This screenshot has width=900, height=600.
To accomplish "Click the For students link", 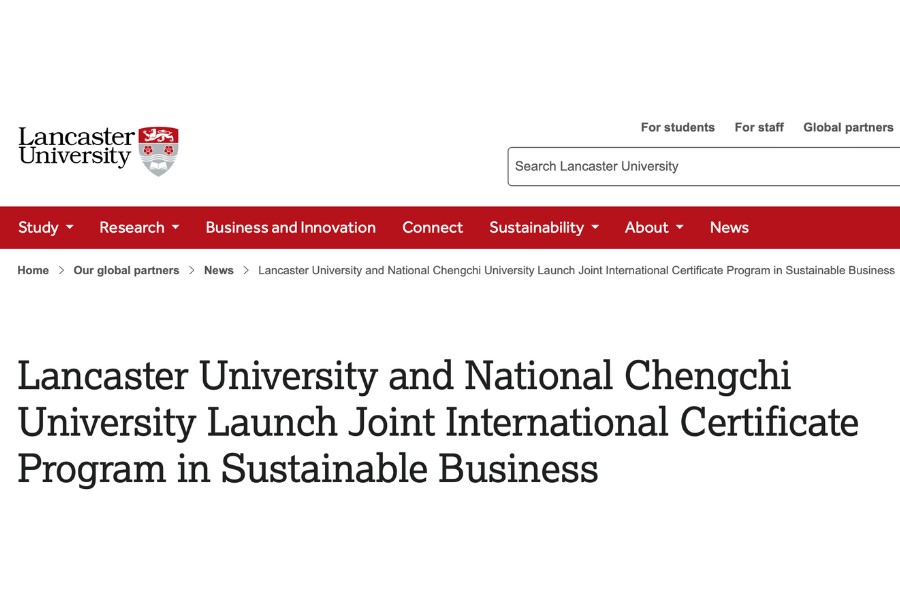I will pos(678,127).
